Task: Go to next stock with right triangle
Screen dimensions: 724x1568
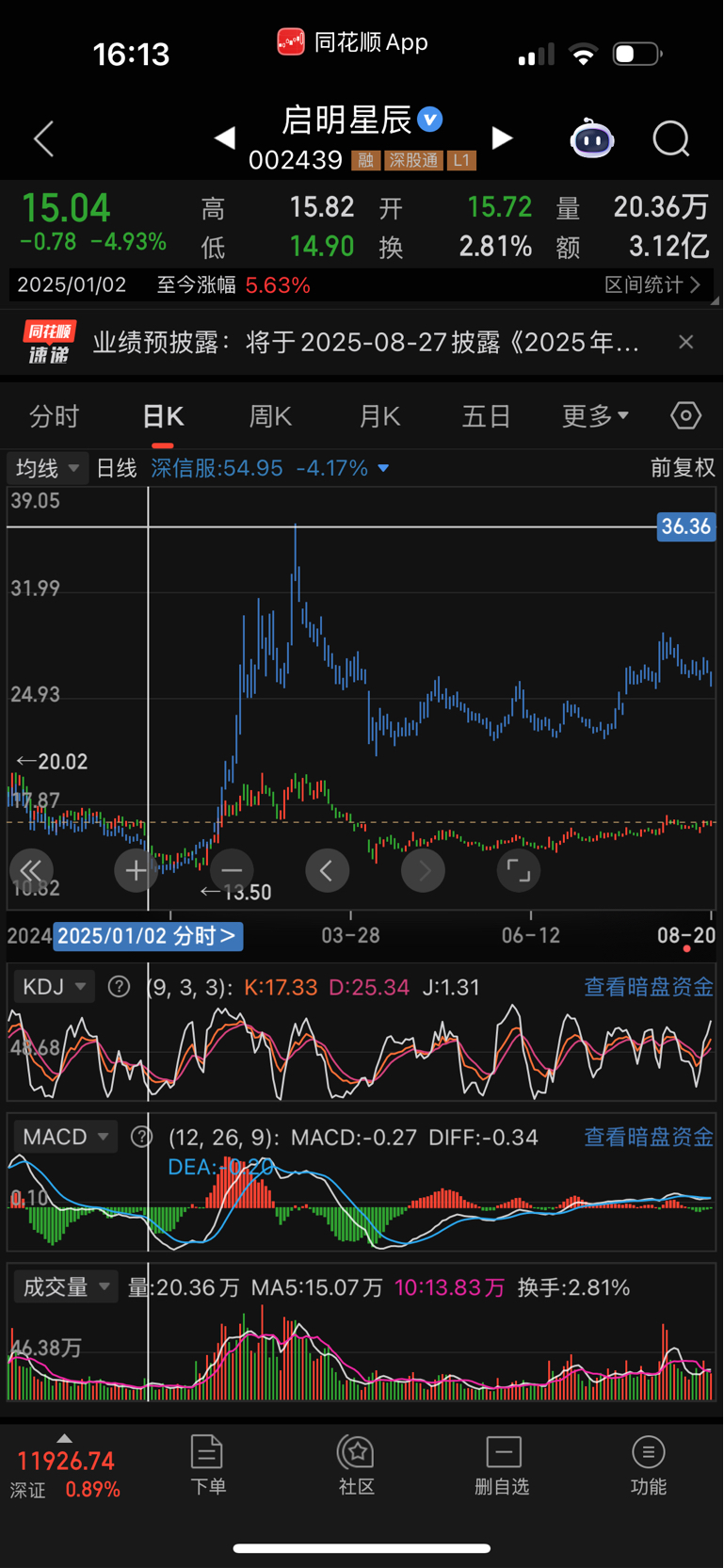Action: pos(503,138)
